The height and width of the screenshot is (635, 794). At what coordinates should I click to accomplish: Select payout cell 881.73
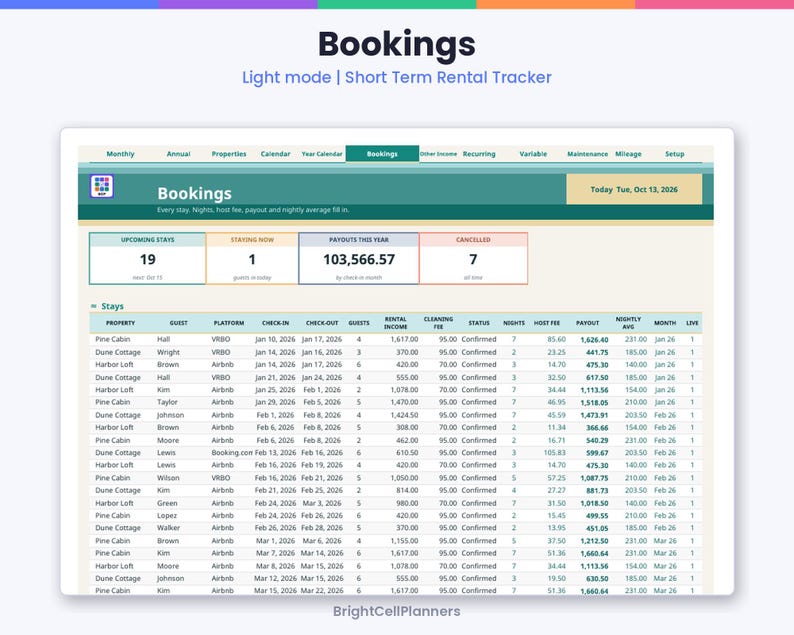point(597,491)
